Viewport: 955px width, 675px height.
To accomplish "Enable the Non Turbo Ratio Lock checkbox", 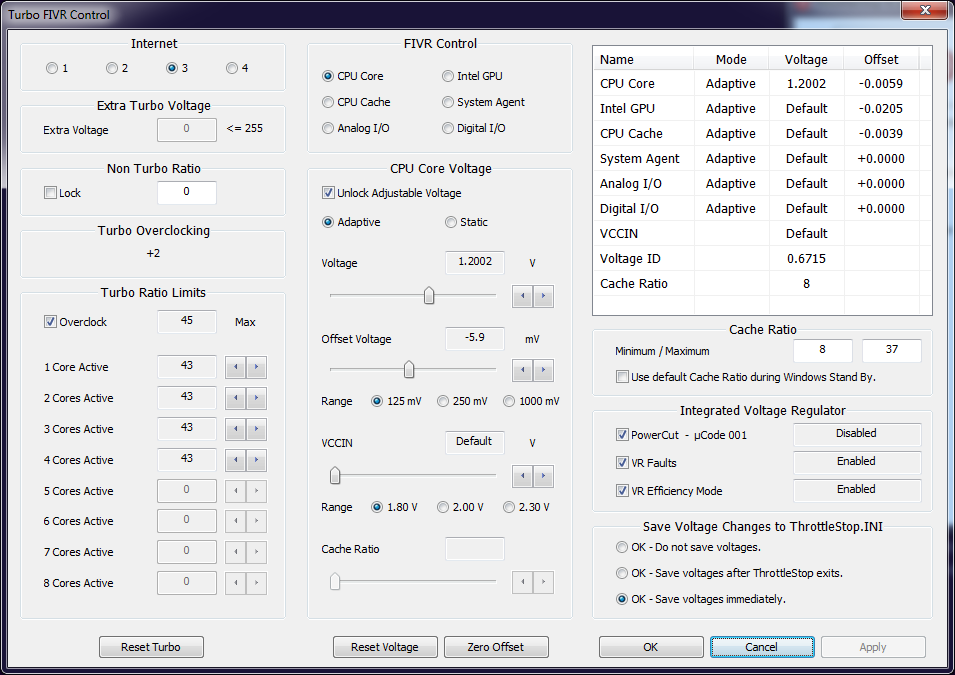I will pyautogui.click(x=51, y=193).
